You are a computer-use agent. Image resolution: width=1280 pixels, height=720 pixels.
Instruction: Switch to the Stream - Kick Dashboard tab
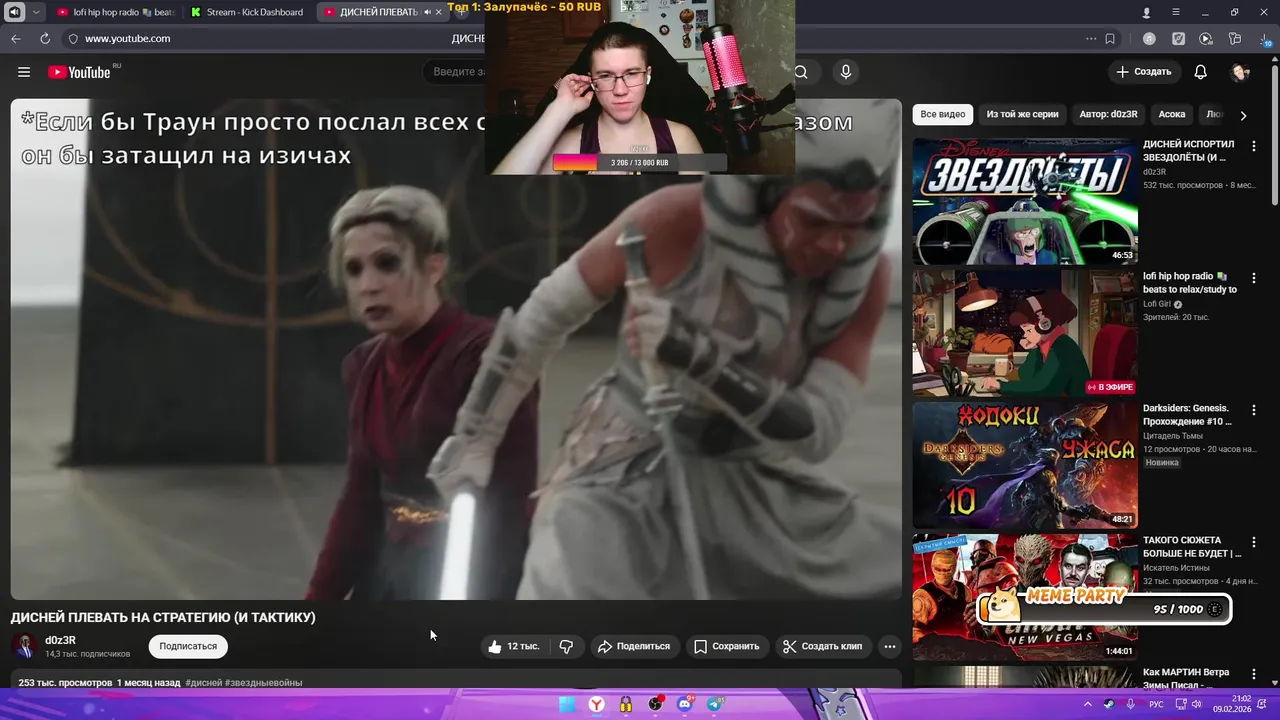pyautogui.click(x=247, y=12)
